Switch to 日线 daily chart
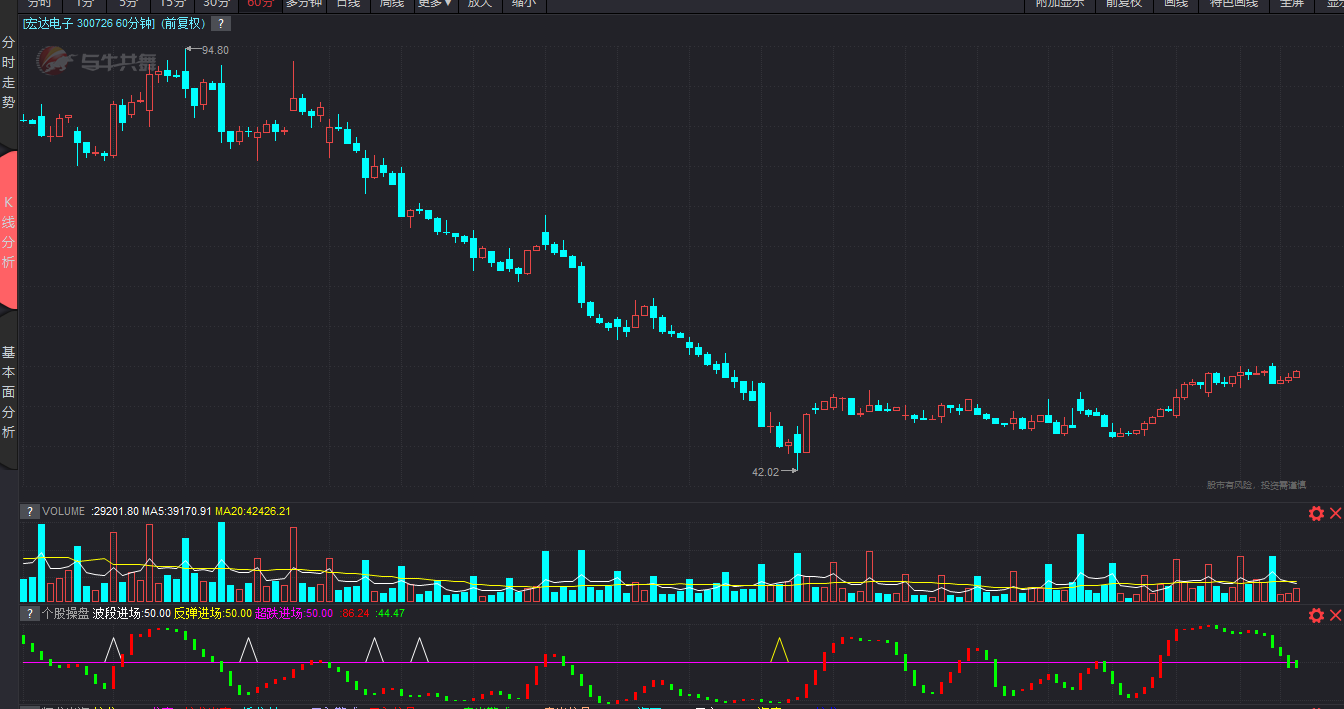The width and height of the screenshot is (1344, 709). (348, 4)
